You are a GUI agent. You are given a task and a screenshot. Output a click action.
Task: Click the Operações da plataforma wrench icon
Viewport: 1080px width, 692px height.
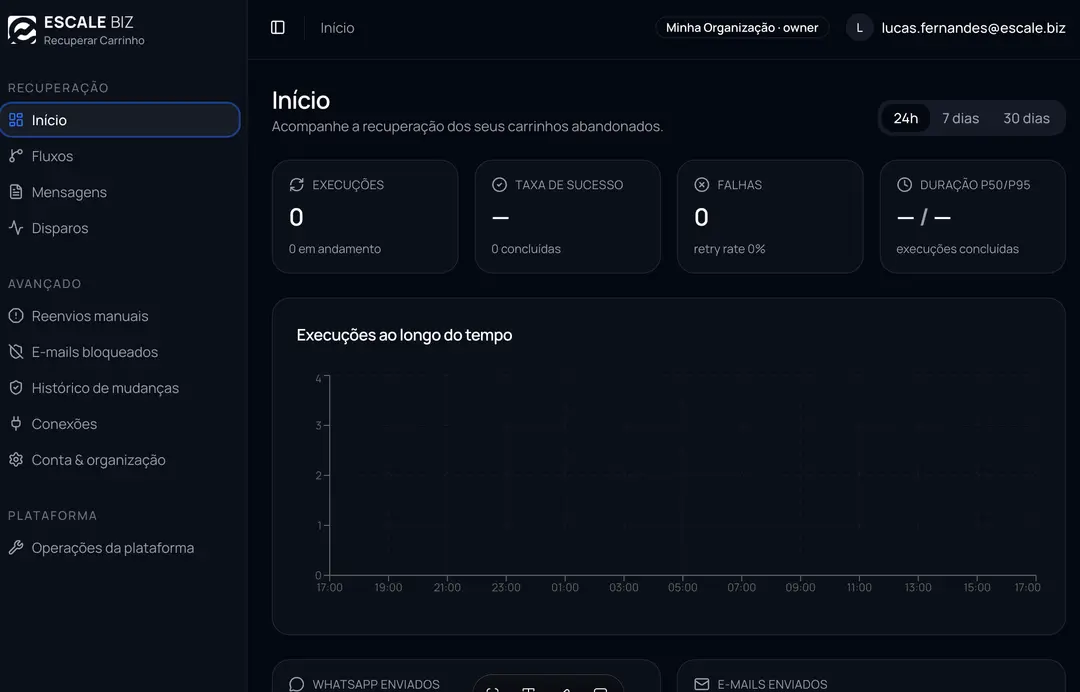pyautogui.click(x=16, y=547)
